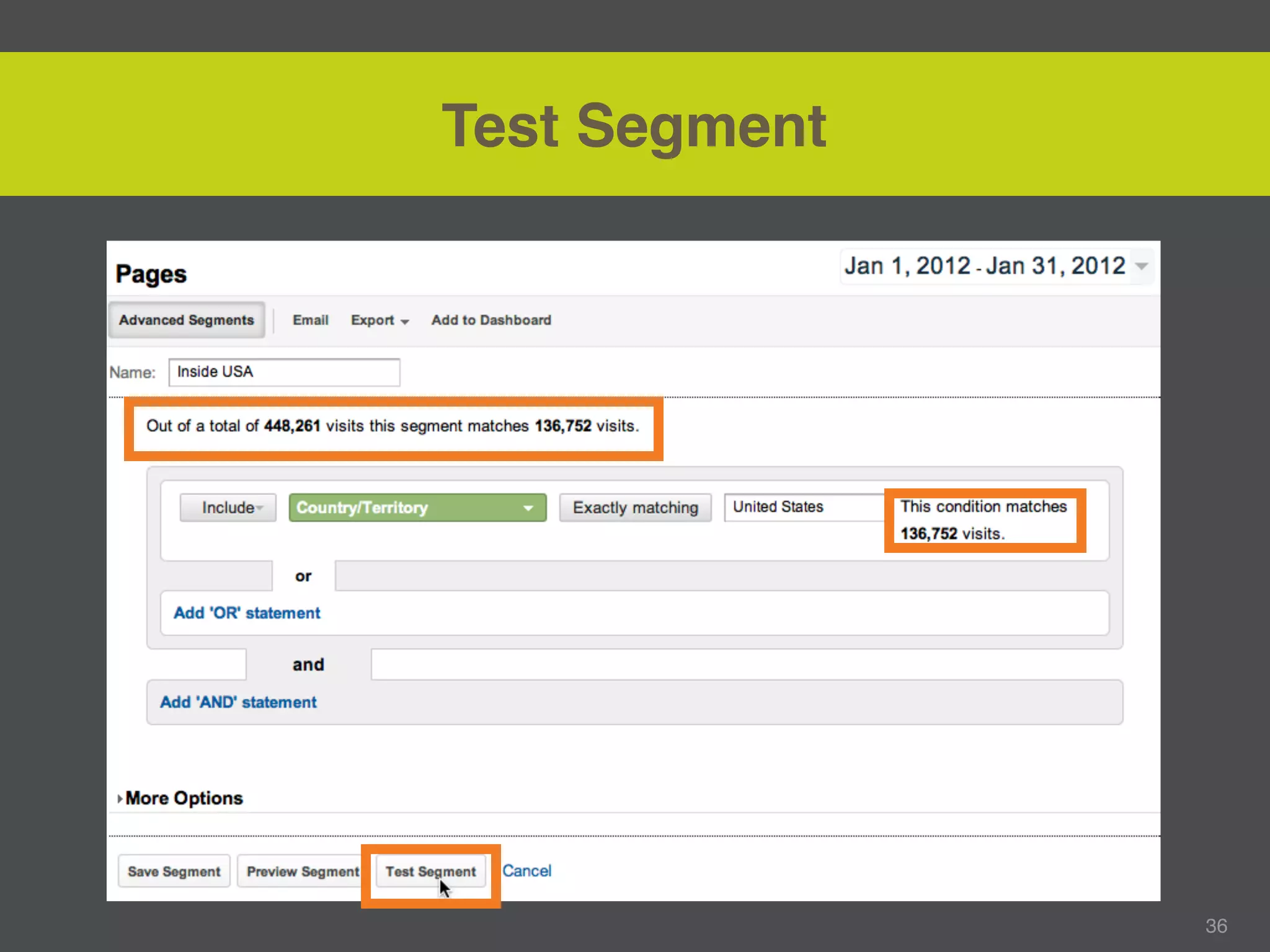Click the Preview Segment button

pyautogui.click(x=303, y=871)
